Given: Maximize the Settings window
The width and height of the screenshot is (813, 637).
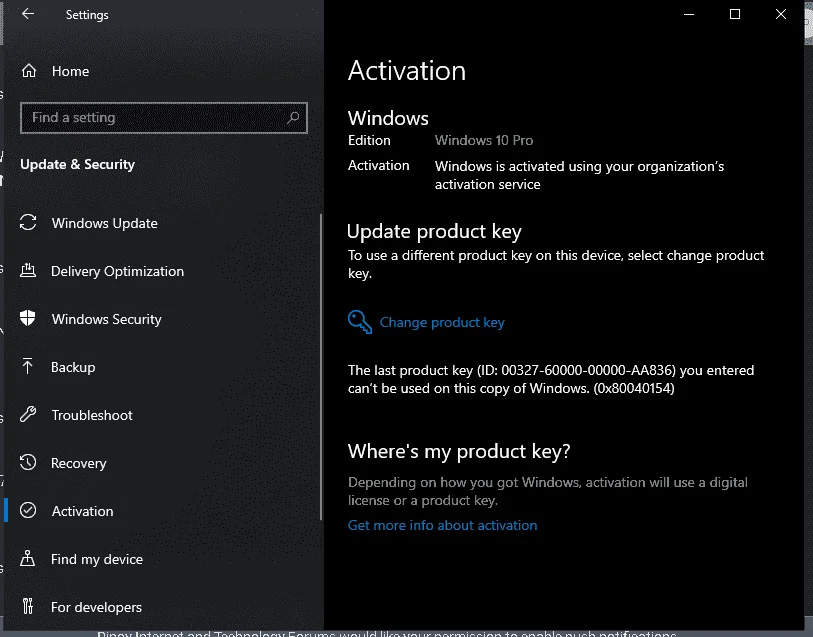Looking at the screenshot, I should [735, 15].
